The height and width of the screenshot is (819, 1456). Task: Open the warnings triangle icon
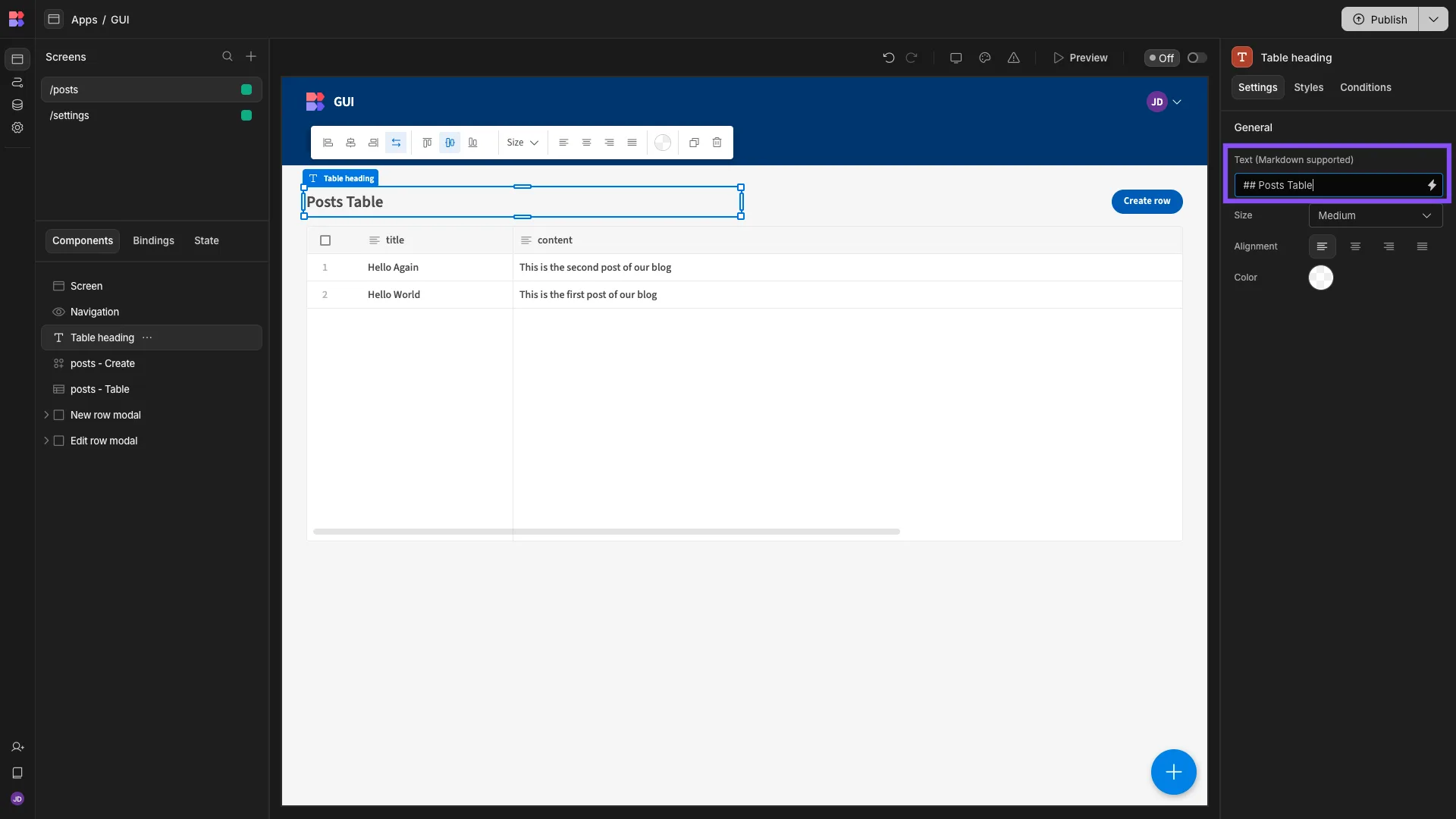click(x=1013, y=58)
